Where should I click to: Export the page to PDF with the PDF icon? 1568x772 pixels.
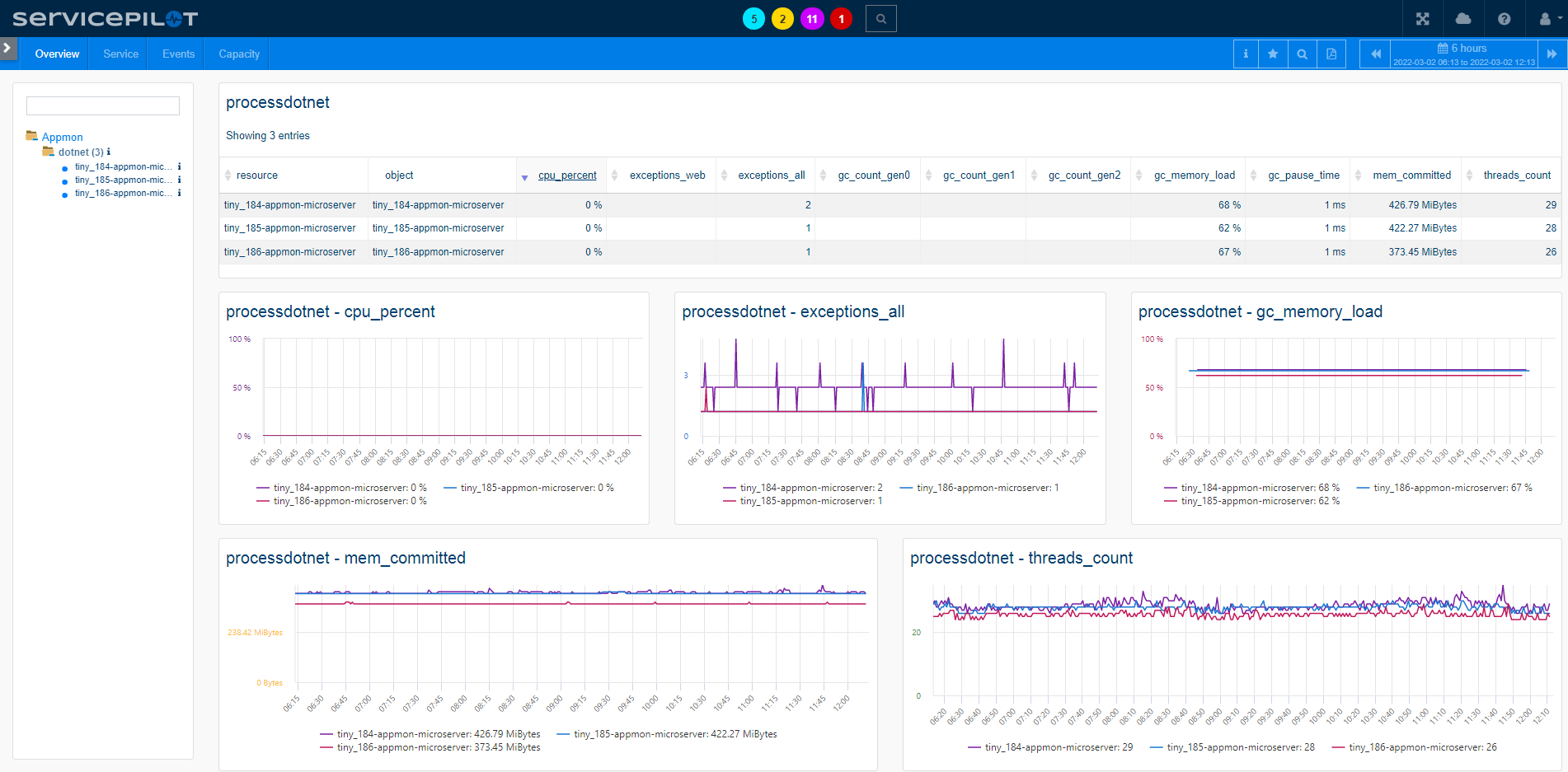(x=1331, y=54)
